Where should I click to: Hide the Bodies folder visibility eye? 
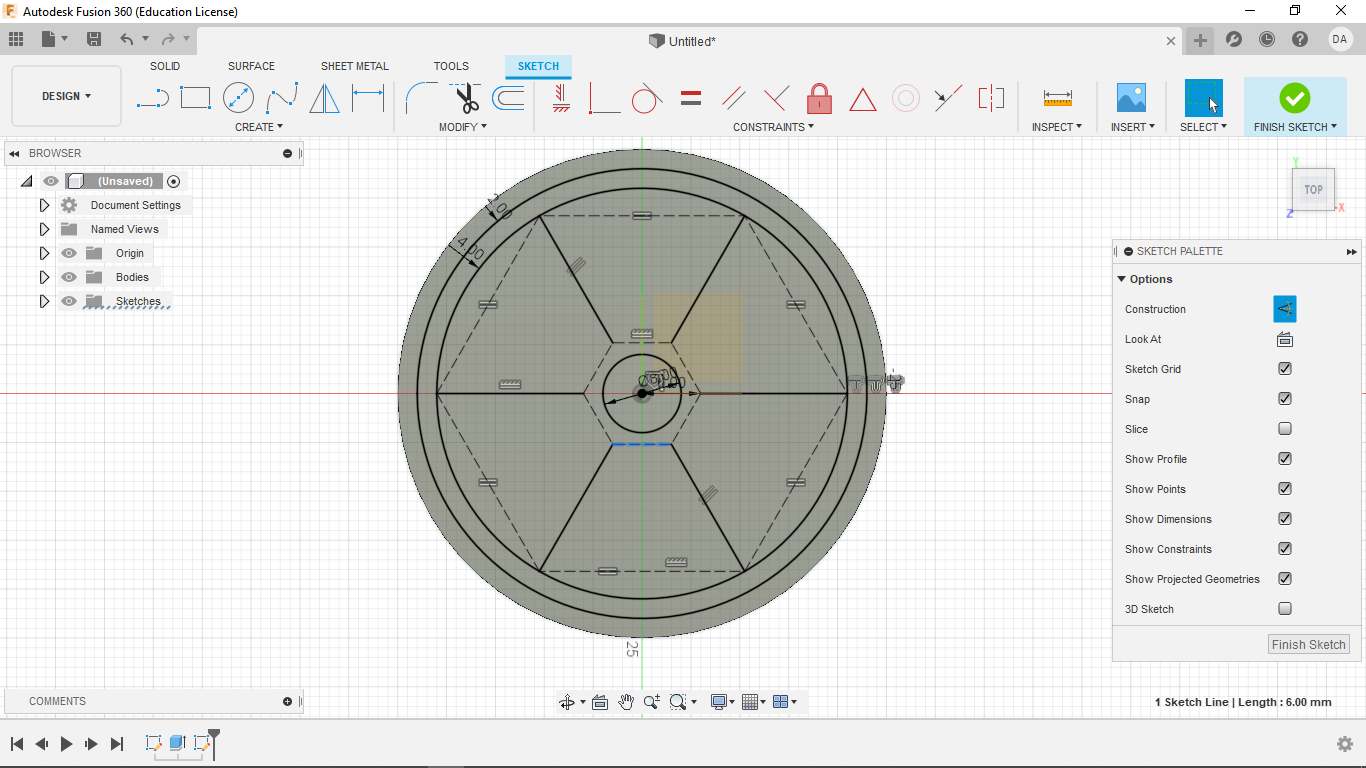pyautogui.click(x=69, y=277)
